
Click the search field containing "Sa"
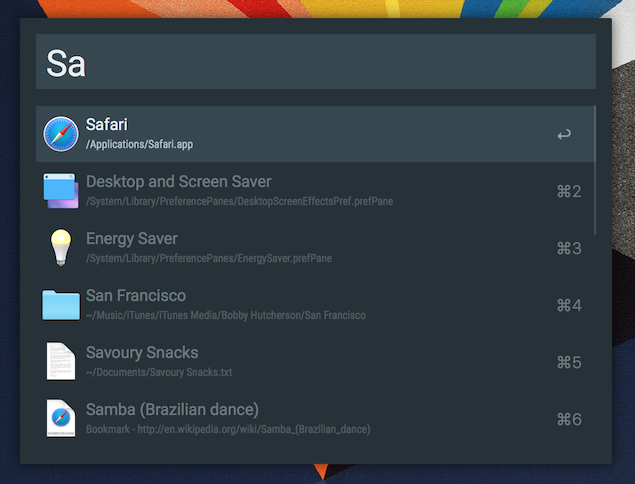pos(316,62)
